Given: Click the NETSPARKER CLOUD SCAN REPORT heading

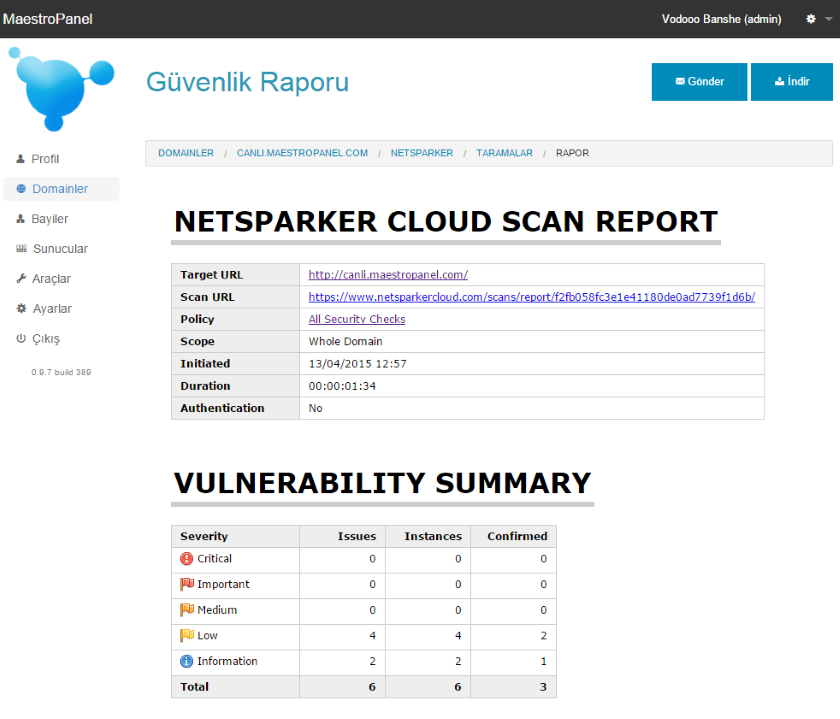Looking at the screenshot, I should [x=446, y=221].
